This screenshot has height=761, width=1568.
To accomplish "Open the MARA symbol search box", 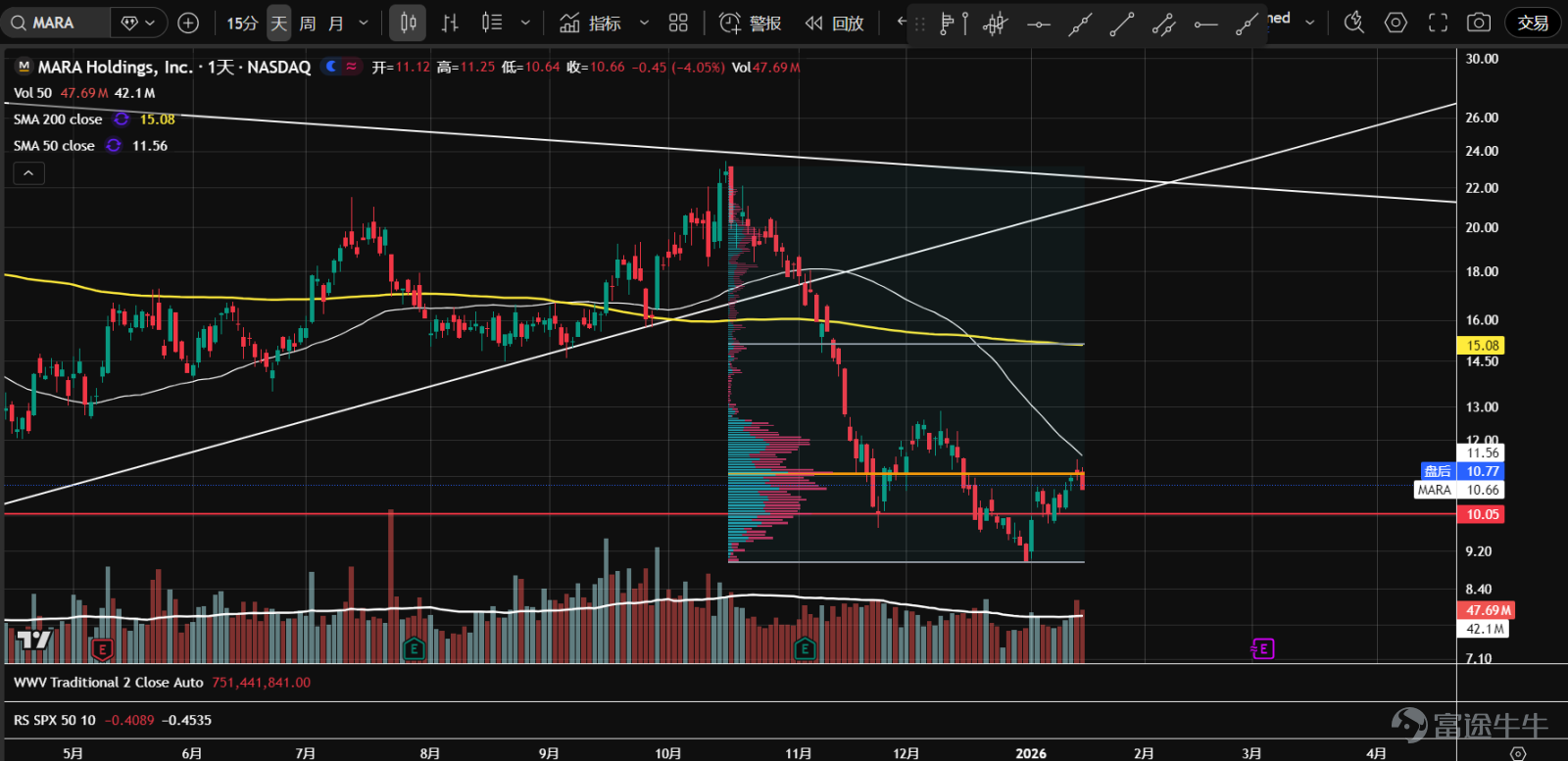I will pyautogui.click(x=57, y=23).
